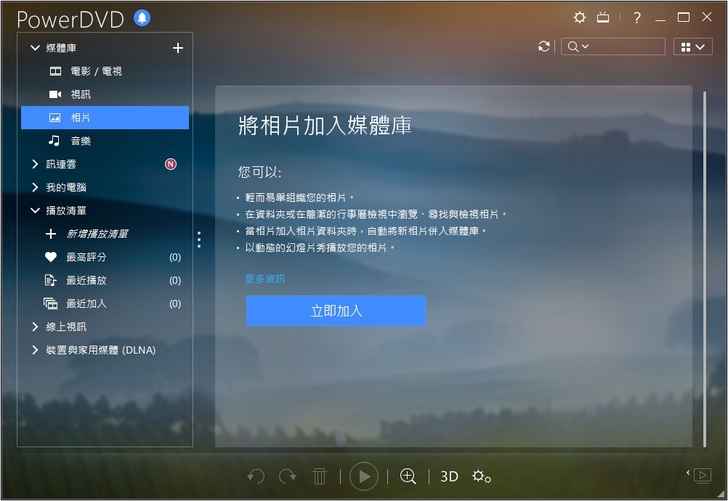Click the PowerDVD logo text
The height and width of the screenshot is (501, 728).
[70, 20]
